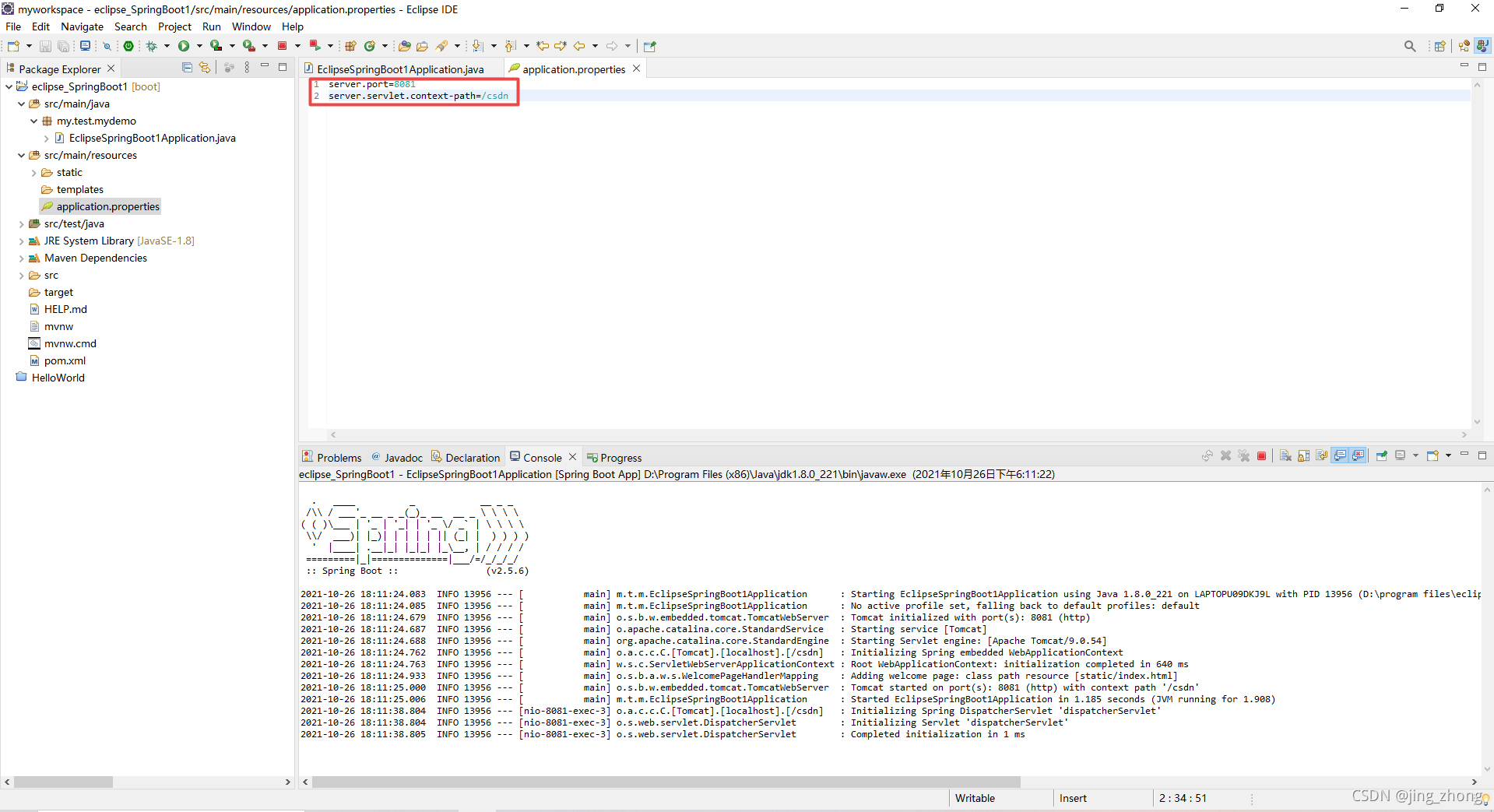The width and height of the screenshot is (1494, 812).
Task: Switch to the Progress tab
Action: click(614, 458)
